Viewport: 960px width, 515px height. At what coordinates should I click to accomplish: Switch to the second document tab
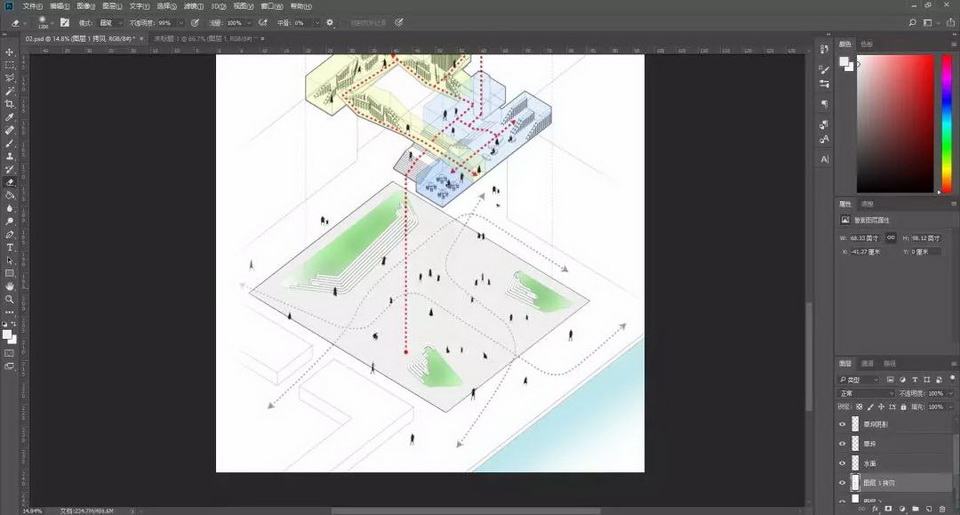coord(206,38)
